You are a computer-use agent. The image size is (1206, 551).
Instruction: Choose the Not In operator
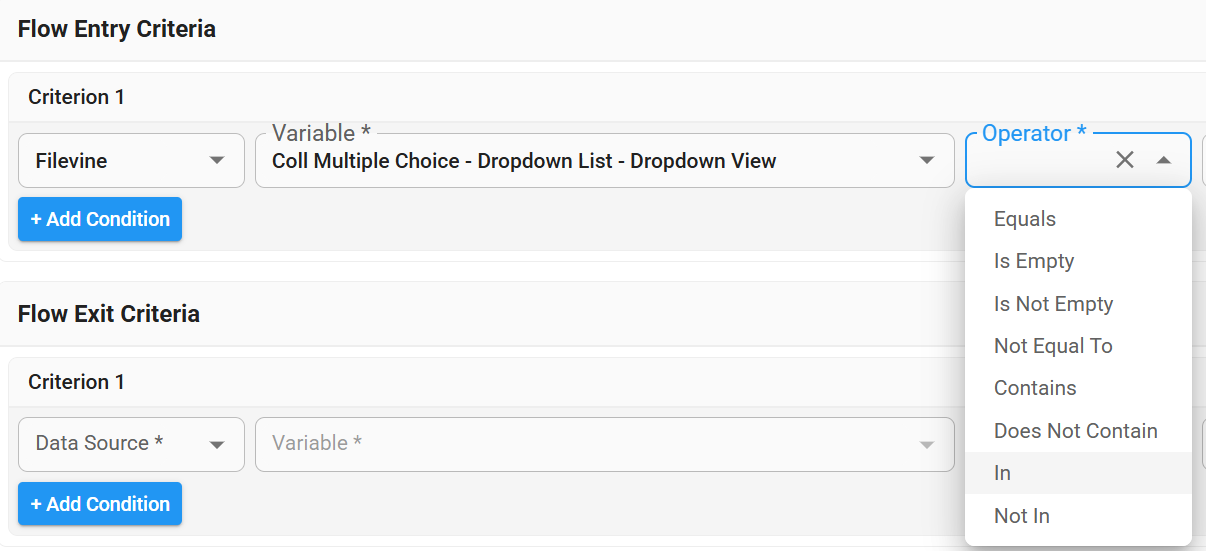[x=1022, y=516]
